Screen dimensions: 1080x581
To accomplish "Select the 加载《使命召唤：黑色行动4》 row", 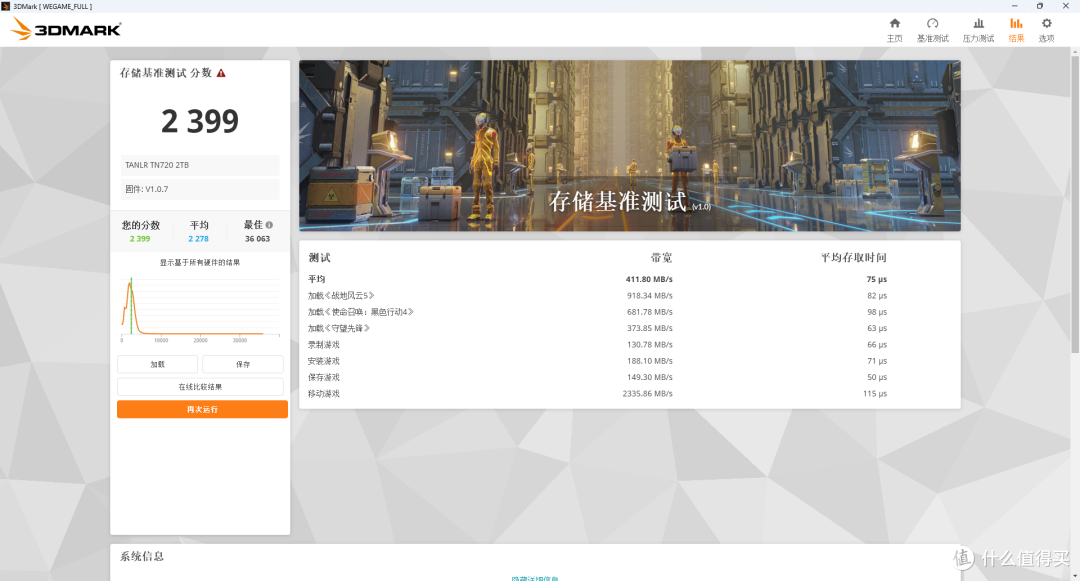I will coord(630,312).
